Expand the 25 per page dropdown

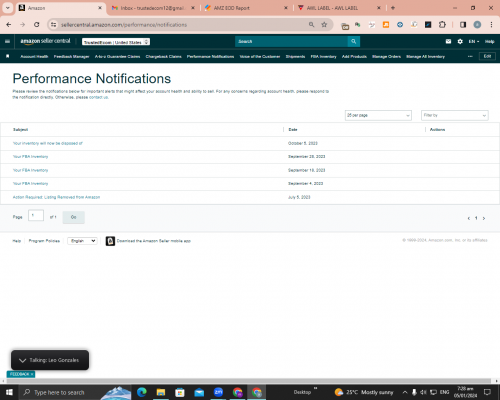[378, 115]
